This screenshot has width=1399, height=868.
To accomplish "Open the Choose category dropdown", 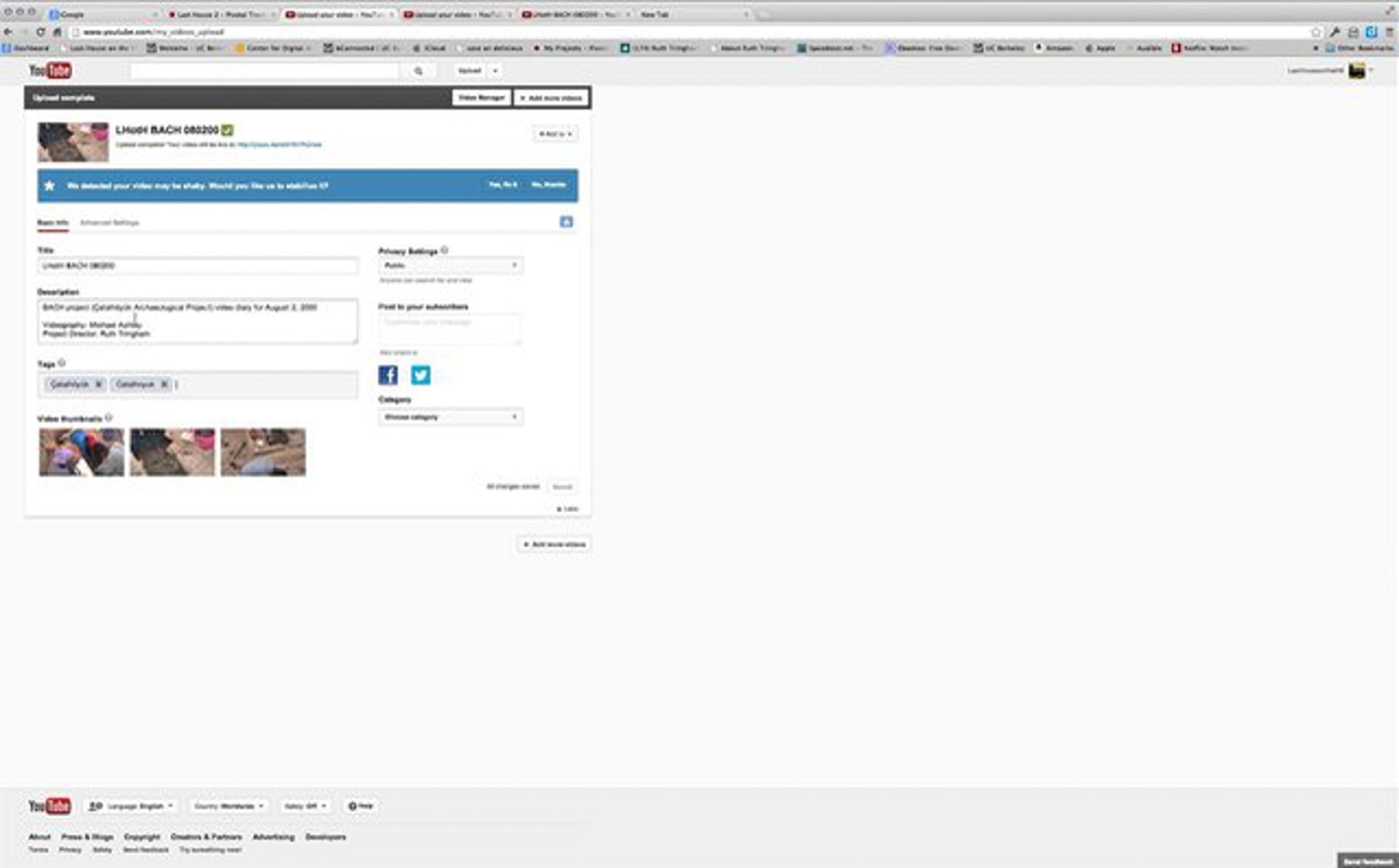I will 450,417.
